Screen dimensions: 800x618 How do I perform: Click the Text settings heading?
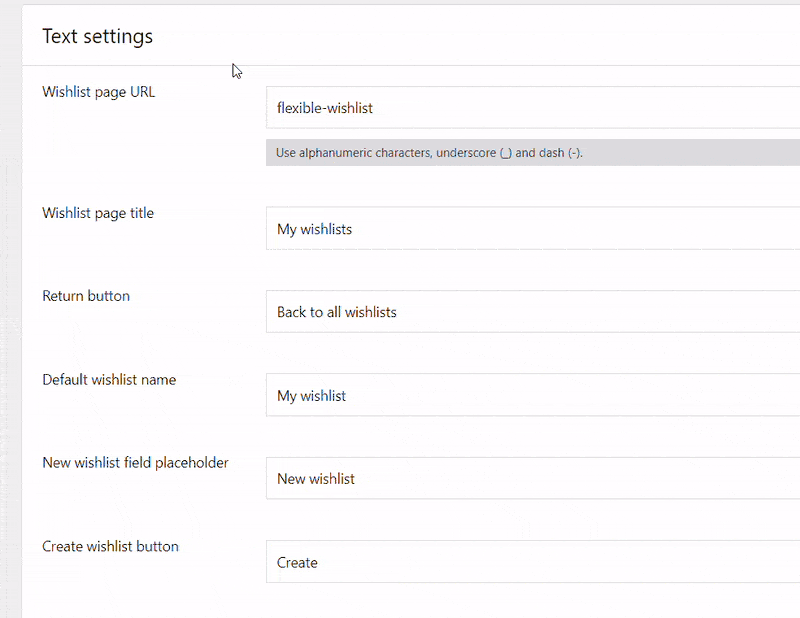(x=97, y=37)
